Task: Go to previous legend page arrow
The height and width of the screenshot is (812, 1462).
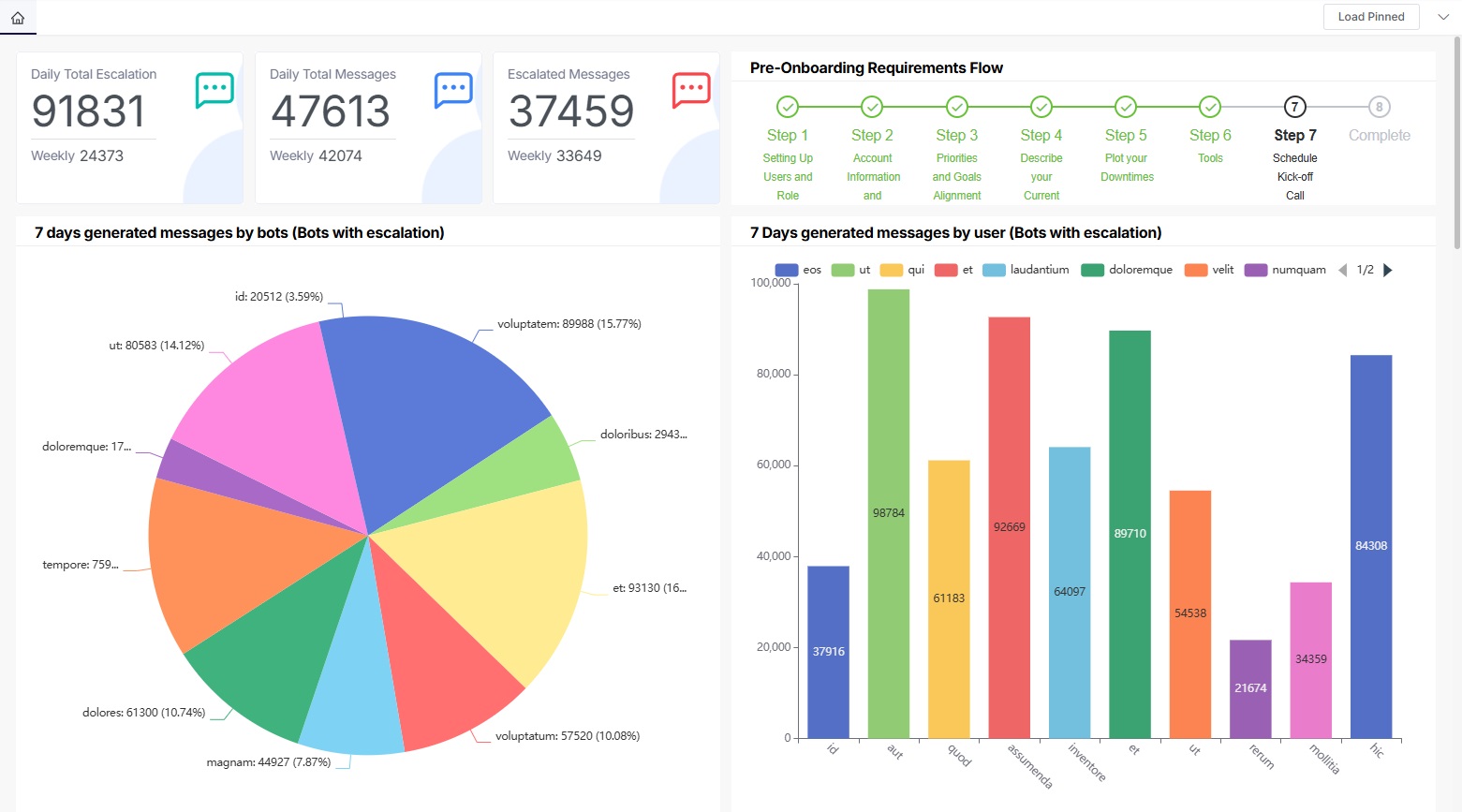Action: pyautogui.click(x=1342, y=270)
